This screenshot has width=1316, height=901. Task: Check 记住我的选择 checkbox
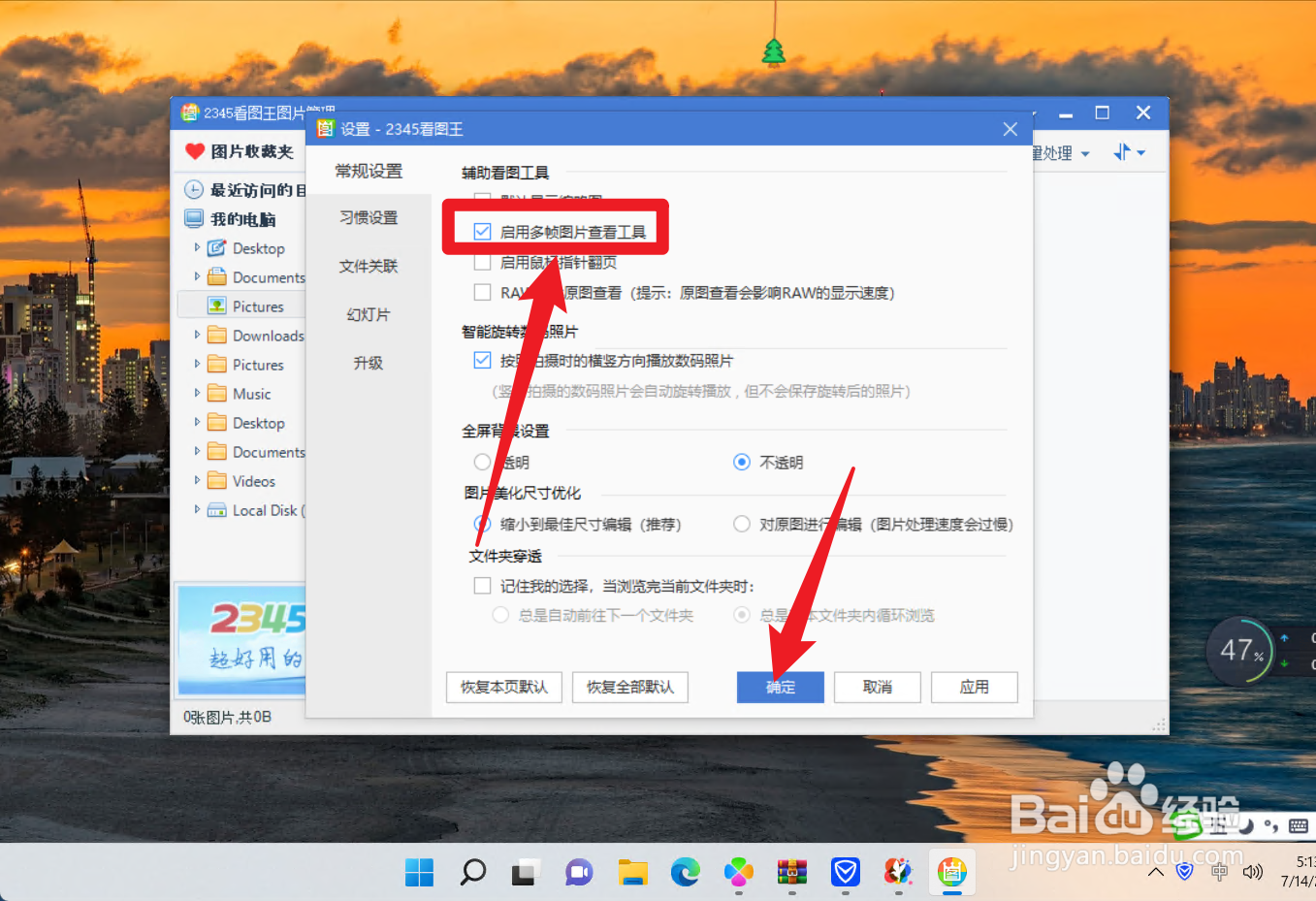[x=482, y=586]
